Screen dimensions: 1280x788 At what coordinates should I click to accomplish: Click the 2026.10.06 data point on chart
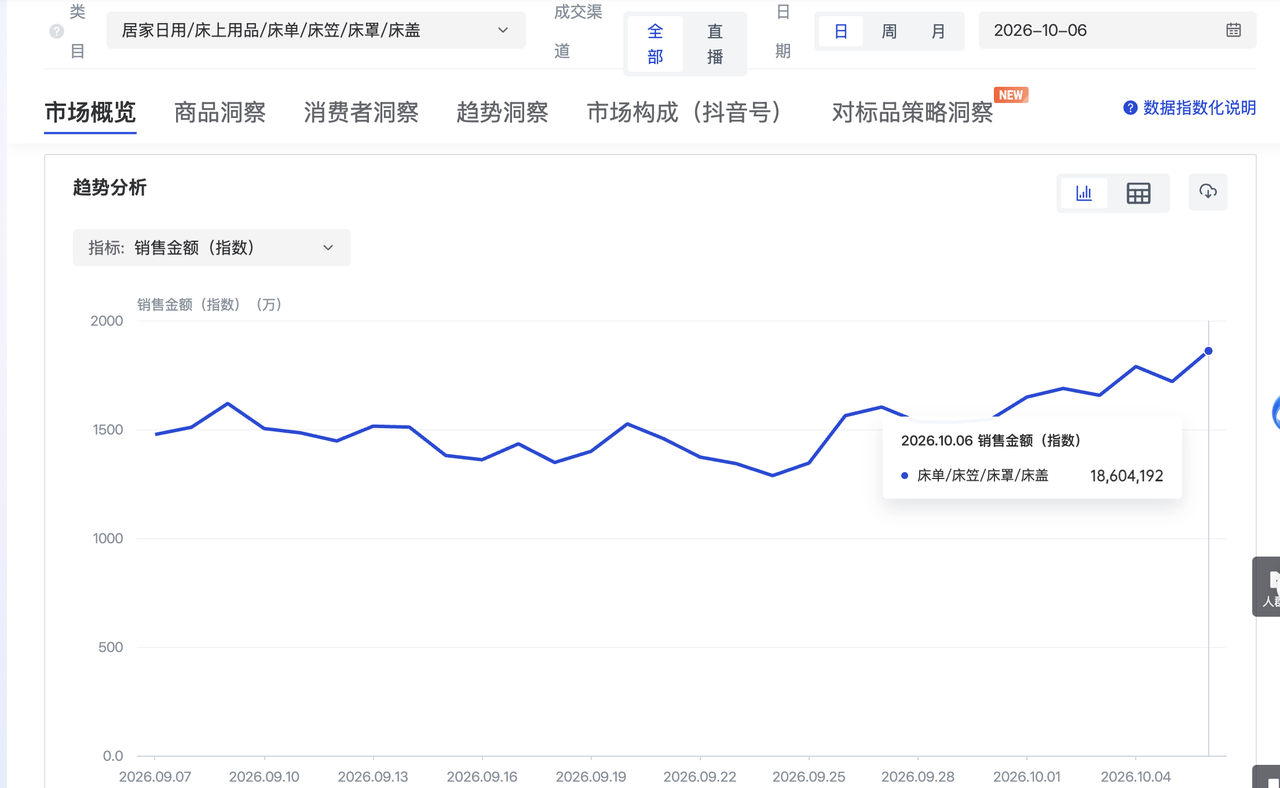[1209, 351]
